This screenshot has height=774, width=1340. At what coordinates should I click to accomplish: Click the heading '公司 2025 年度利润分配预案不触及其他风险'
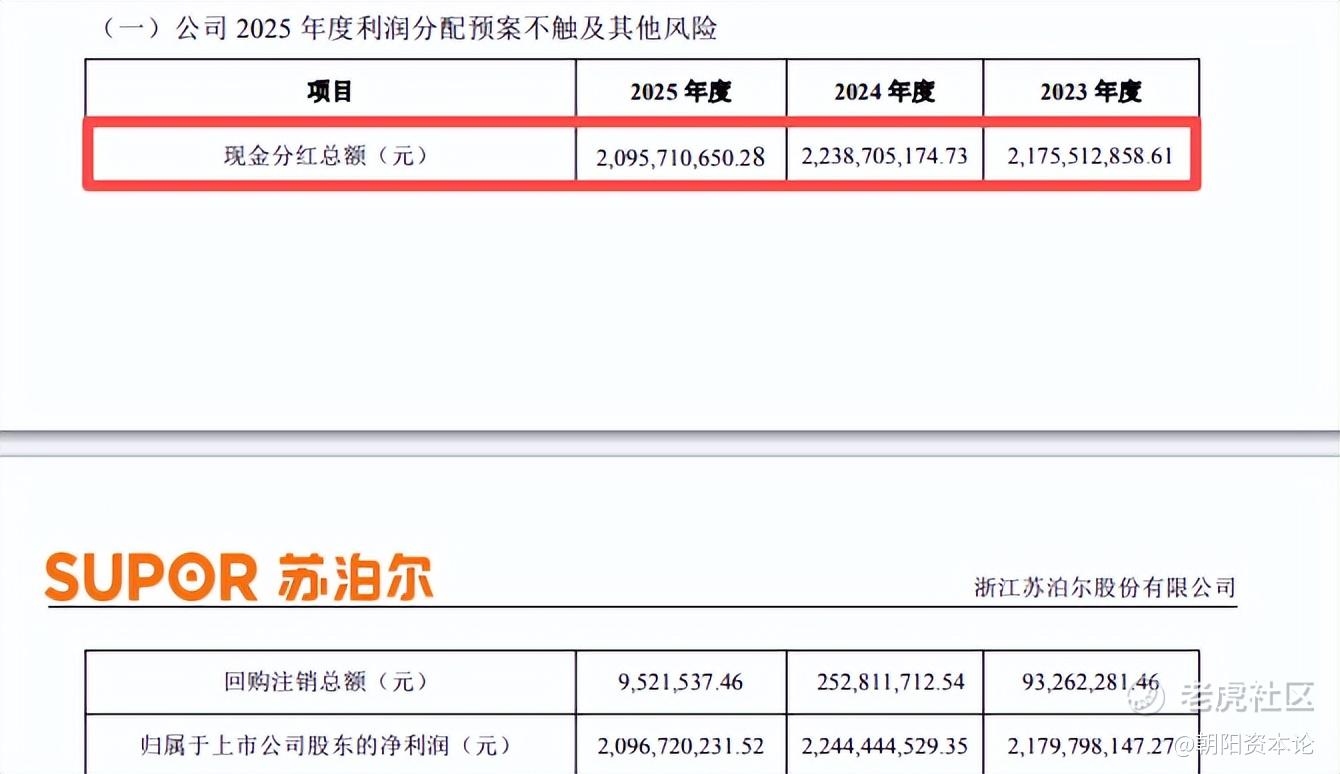446,27
